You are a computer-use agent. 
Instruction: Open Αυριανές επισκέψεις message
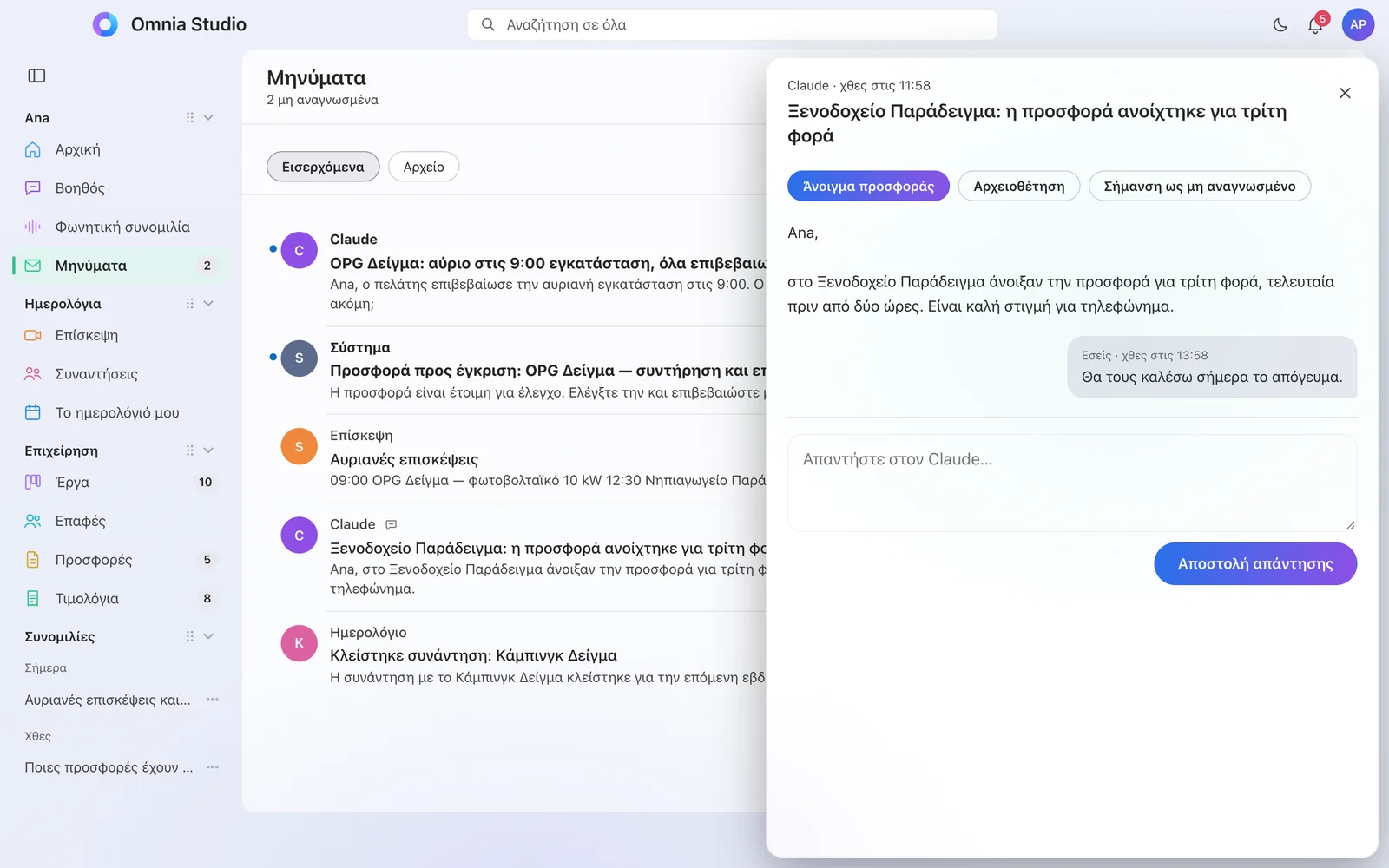[x=517, y=458]
